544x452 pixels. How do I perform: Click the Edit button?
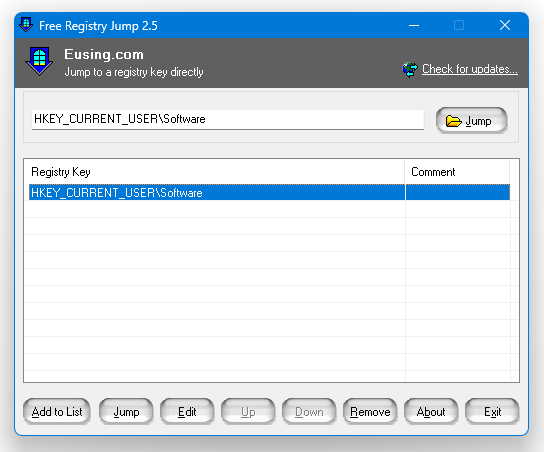click(187, 411)
